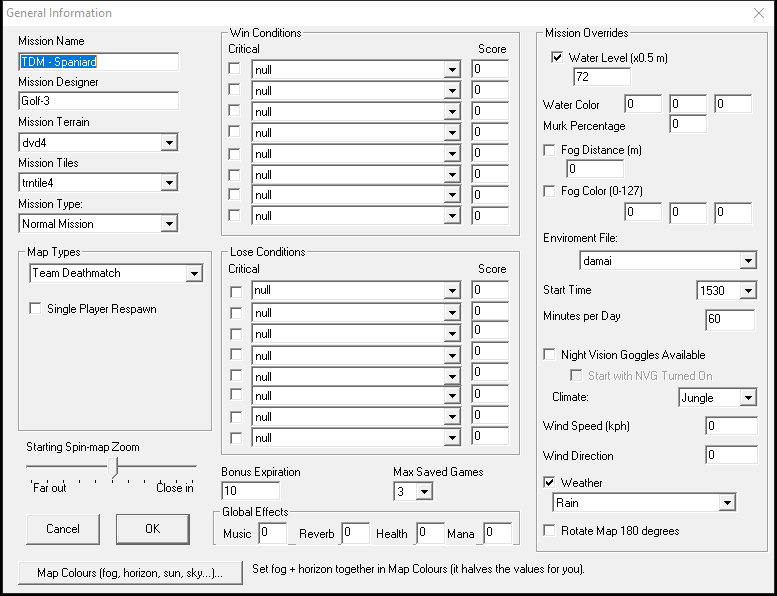
Task: Click the Bonus Expiration field
Action: pos(251,491)
